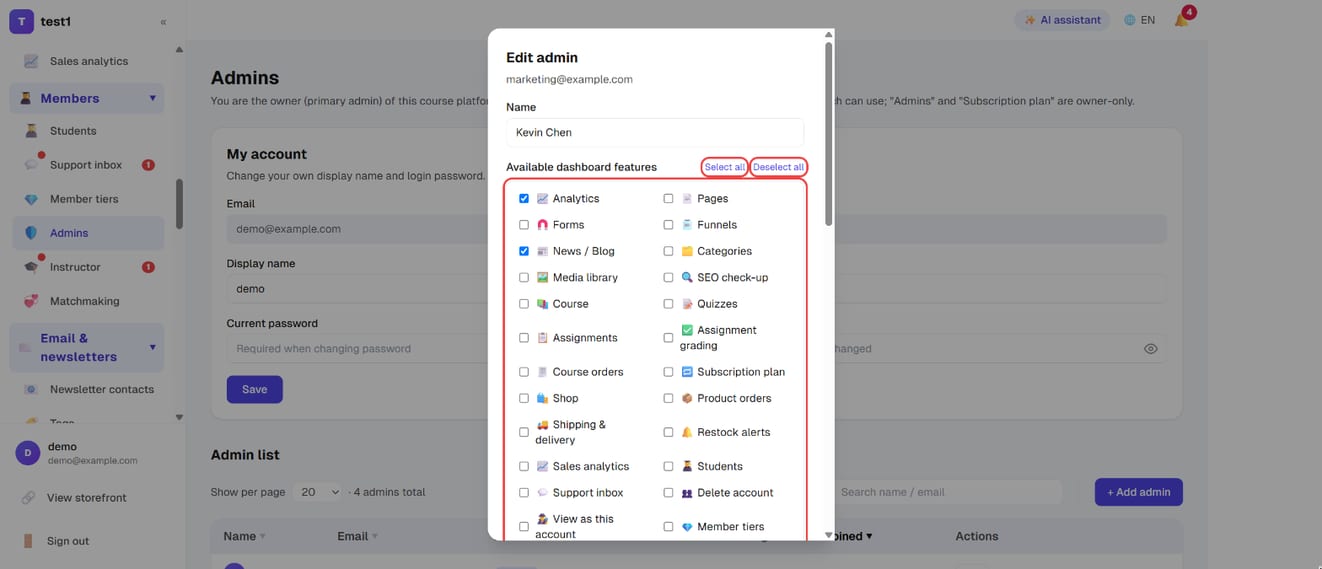Click the Shop bags icon in dialog
The image size is (1322, 569).
coord(542,398)
